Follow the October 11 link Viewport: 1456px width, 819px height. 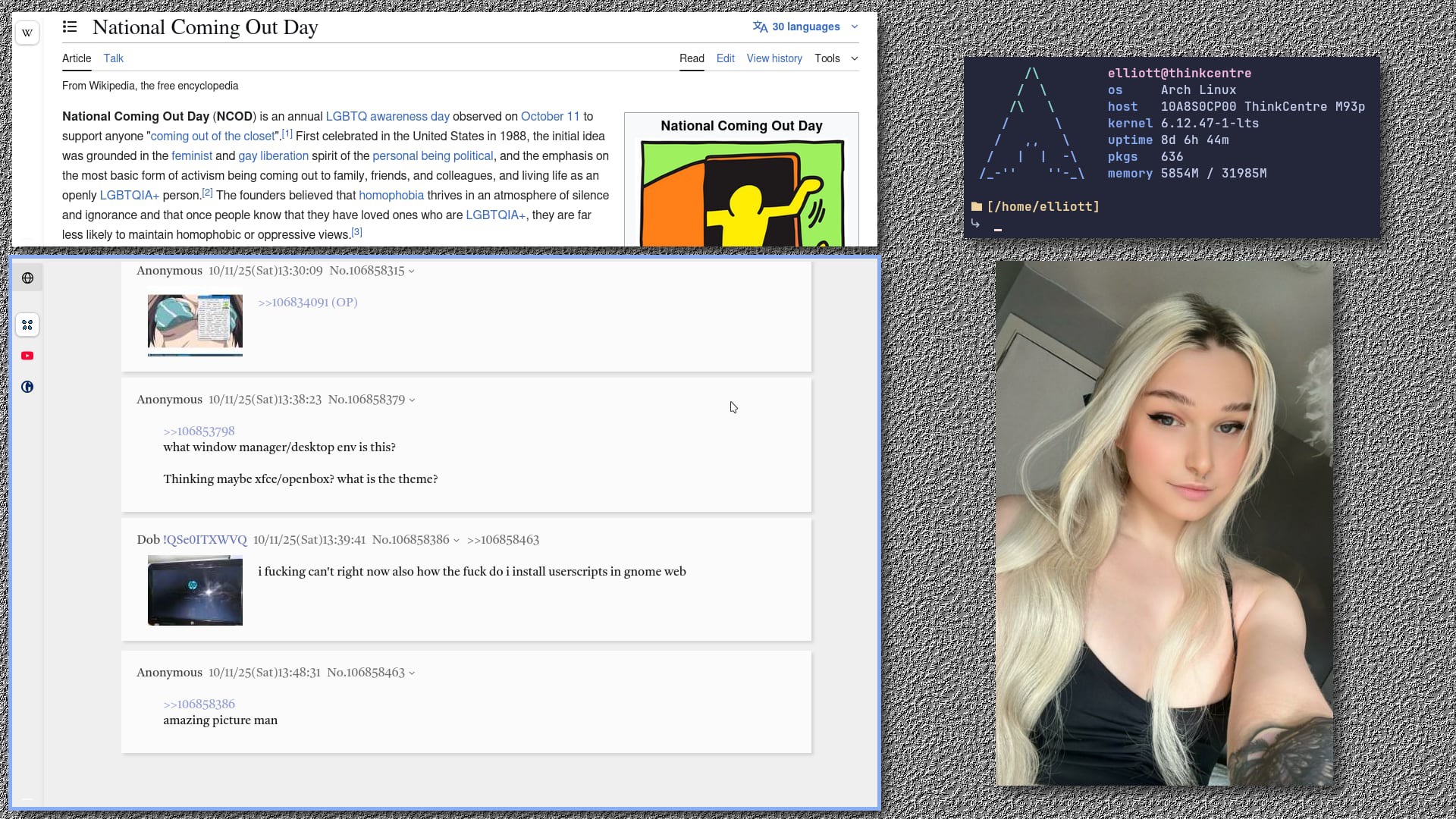[550, 116]
